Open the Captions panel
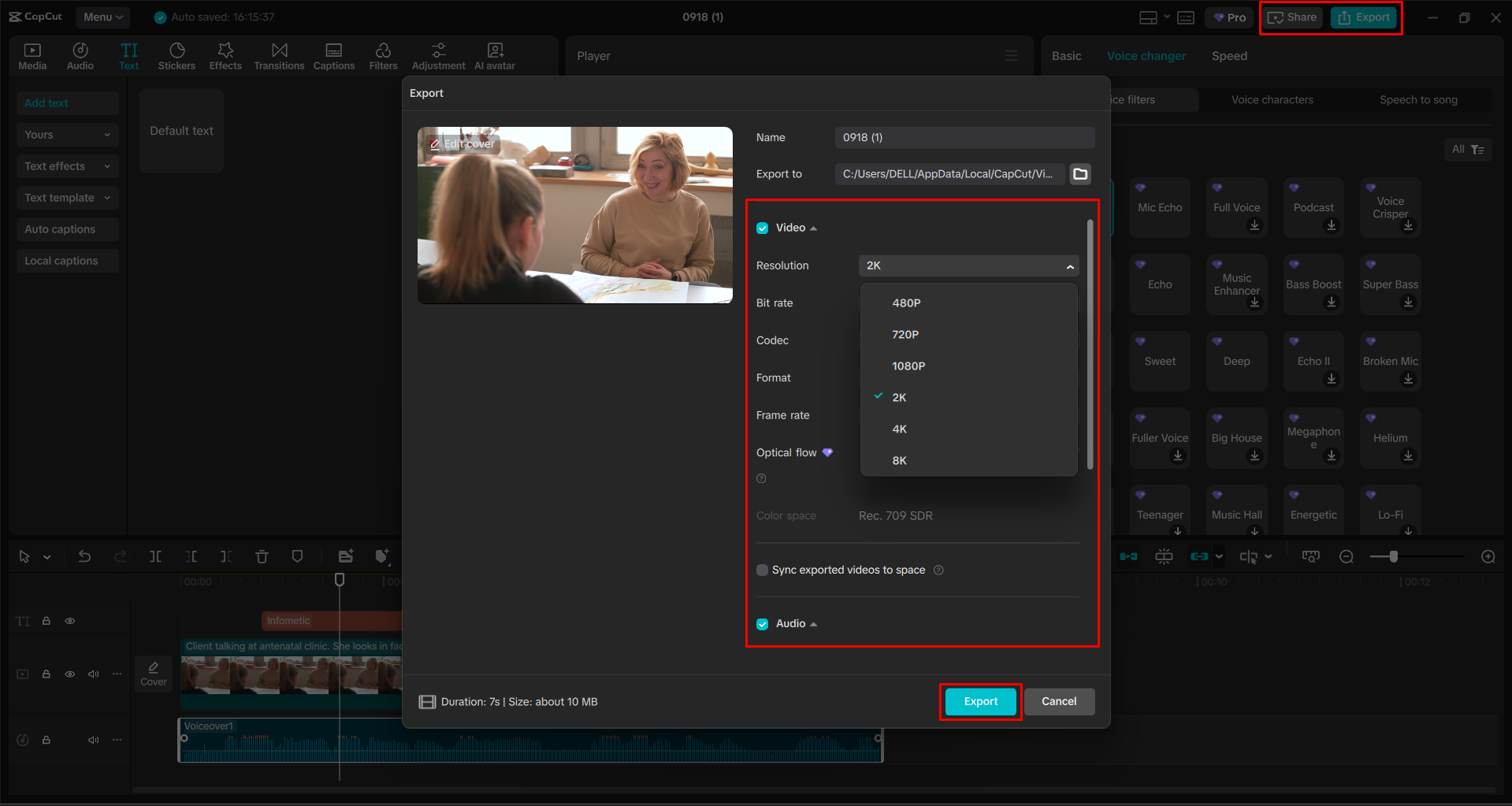The width and height of the screenshot is (1512, 806). 334,55
